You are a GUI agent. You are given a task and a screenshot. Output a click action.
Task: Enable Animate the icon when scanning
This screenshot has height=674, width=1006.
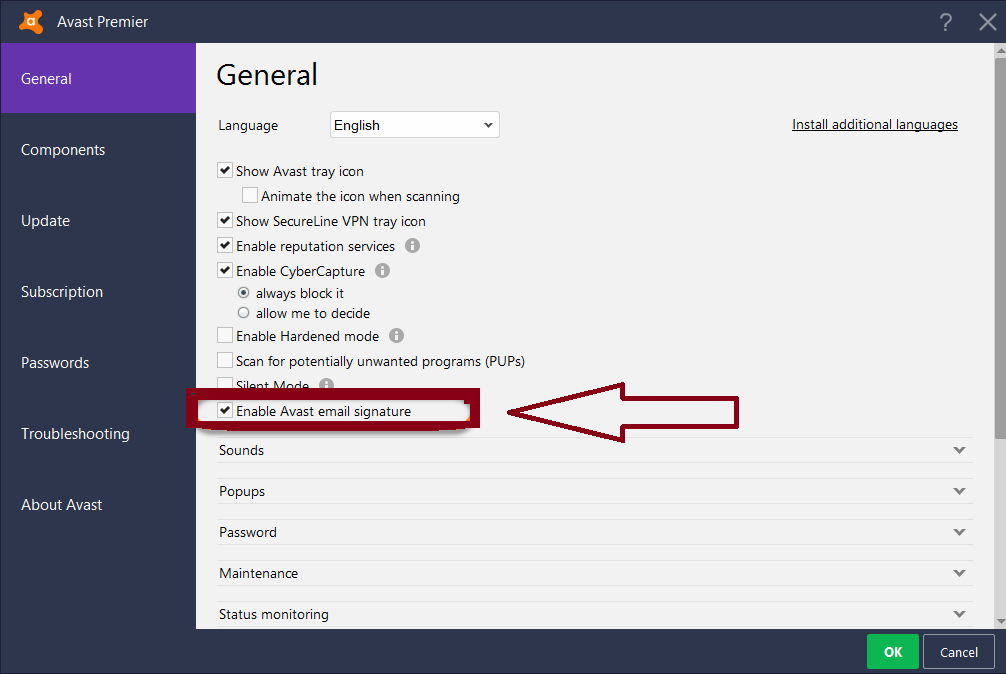pos(250,196)
